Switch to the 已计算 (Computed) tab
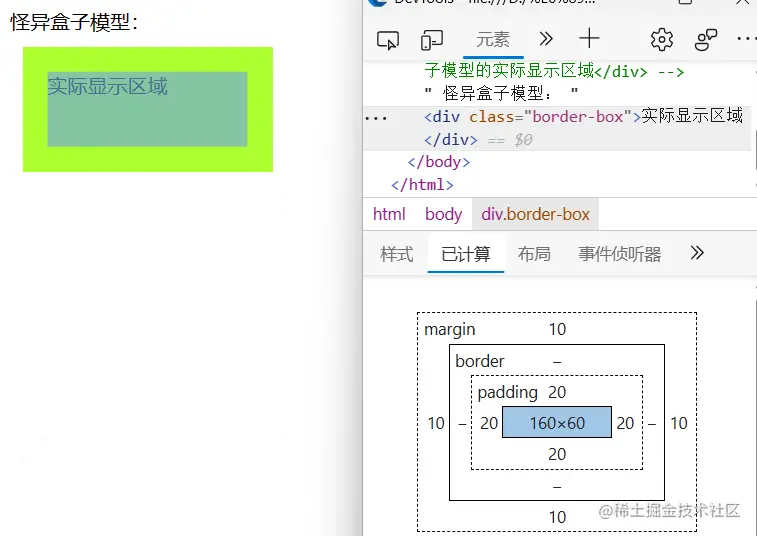 pos(466,254)
